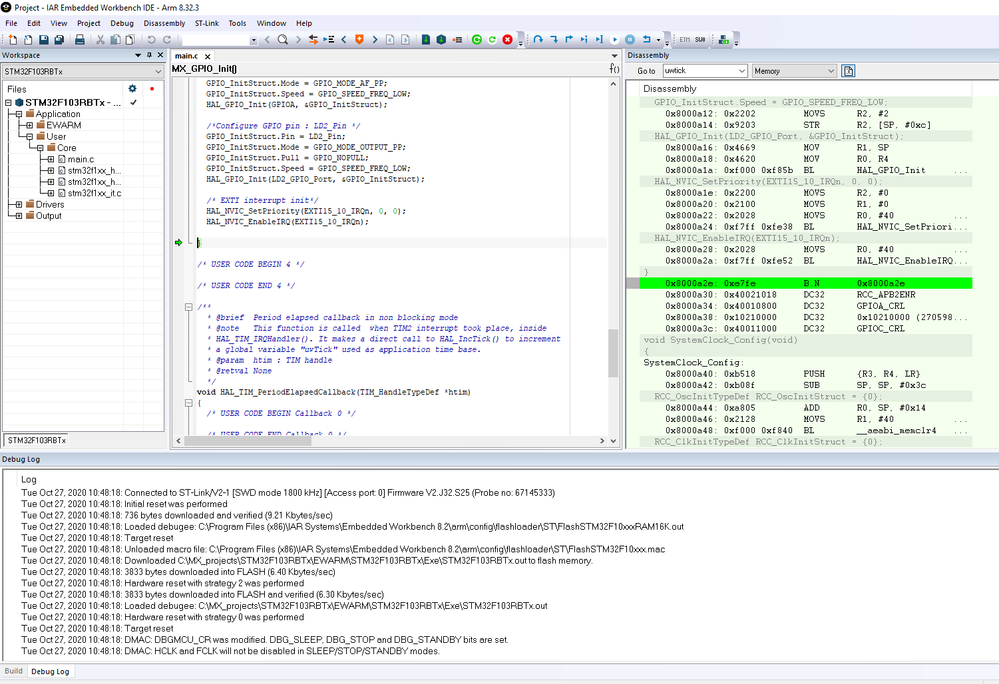Click the function list f() button
Screen dimensions: 999x684
pos(614,68)
